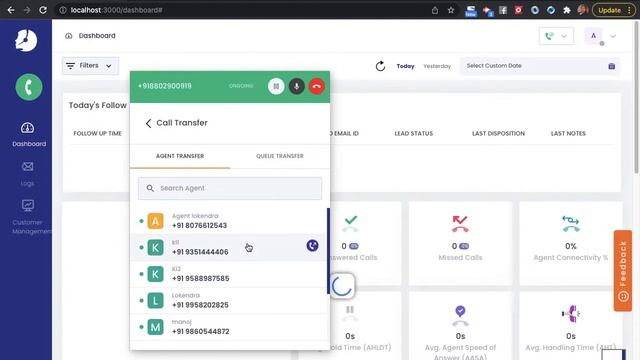This screenshot has height=360, width=640.
Task: Open Dashboard in the sidebar
Action: (29, 135)
